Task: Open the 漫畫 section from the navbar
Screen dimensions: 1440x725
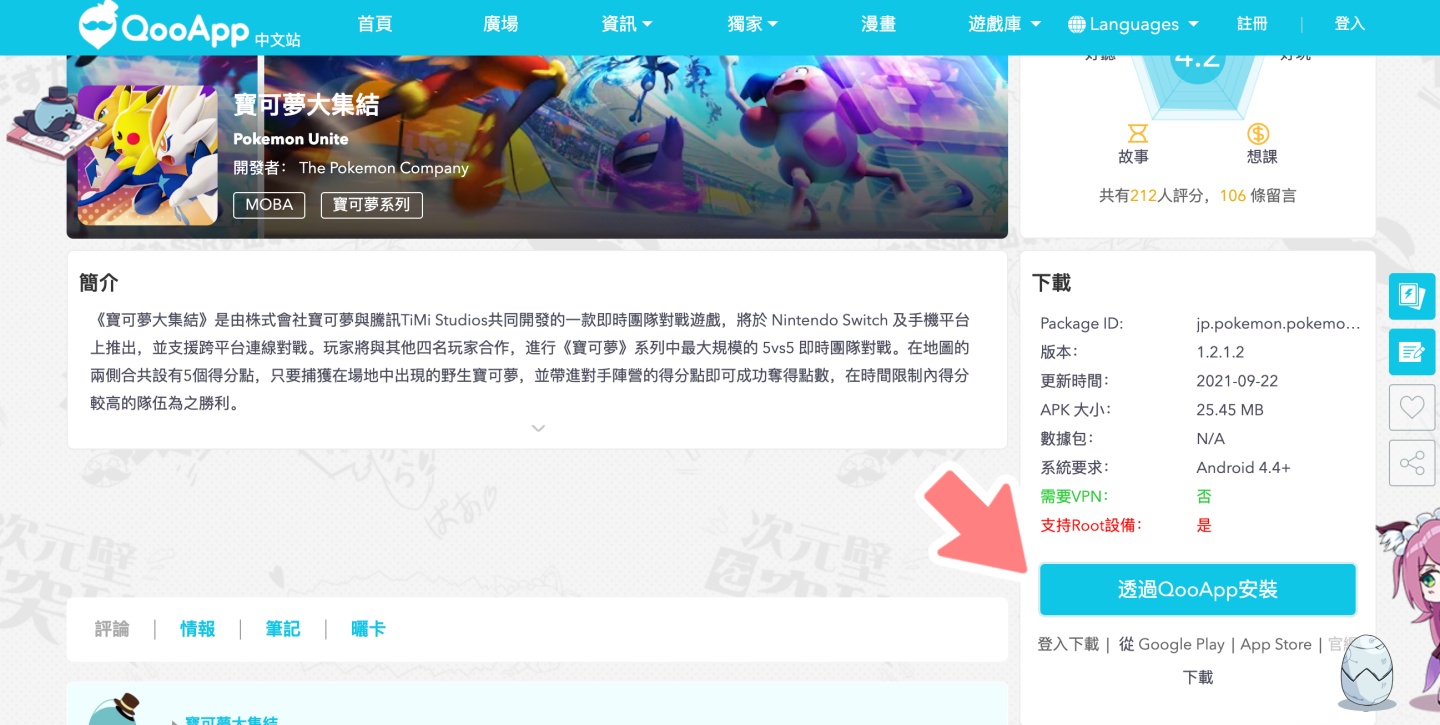Action: pos(878,24)
